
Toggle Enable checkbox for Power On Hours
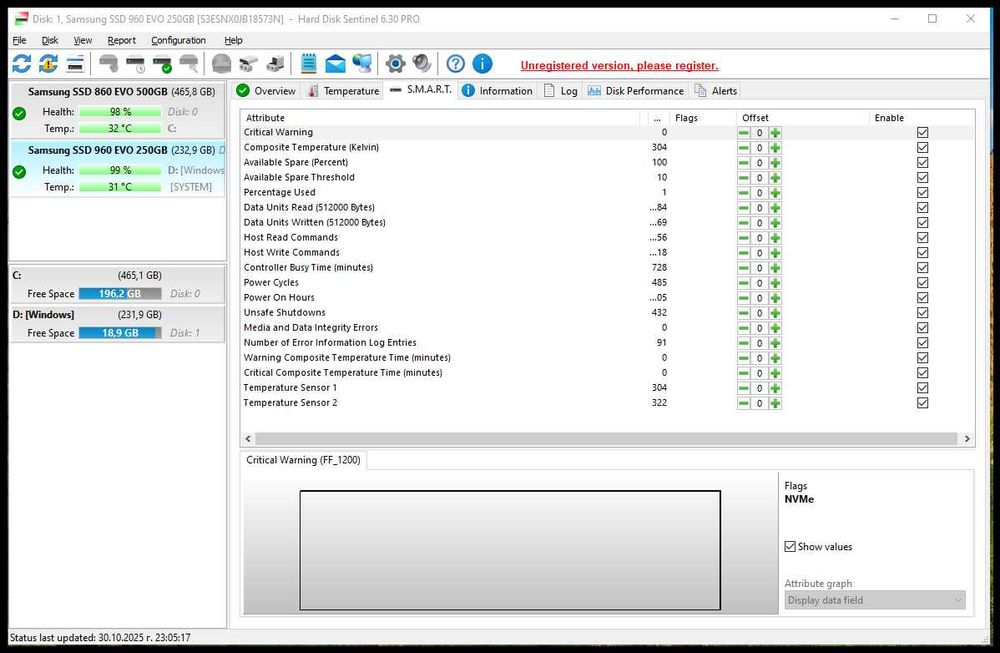pos(922,298)
